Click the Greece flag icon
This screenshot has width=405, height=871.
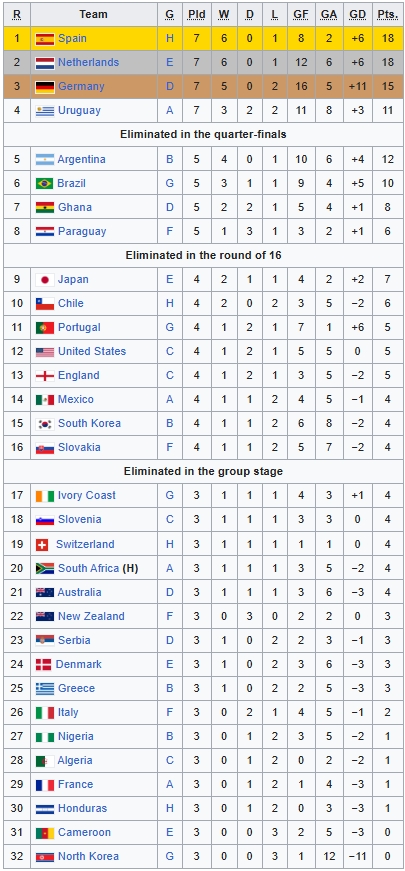[x=44, y=688]
